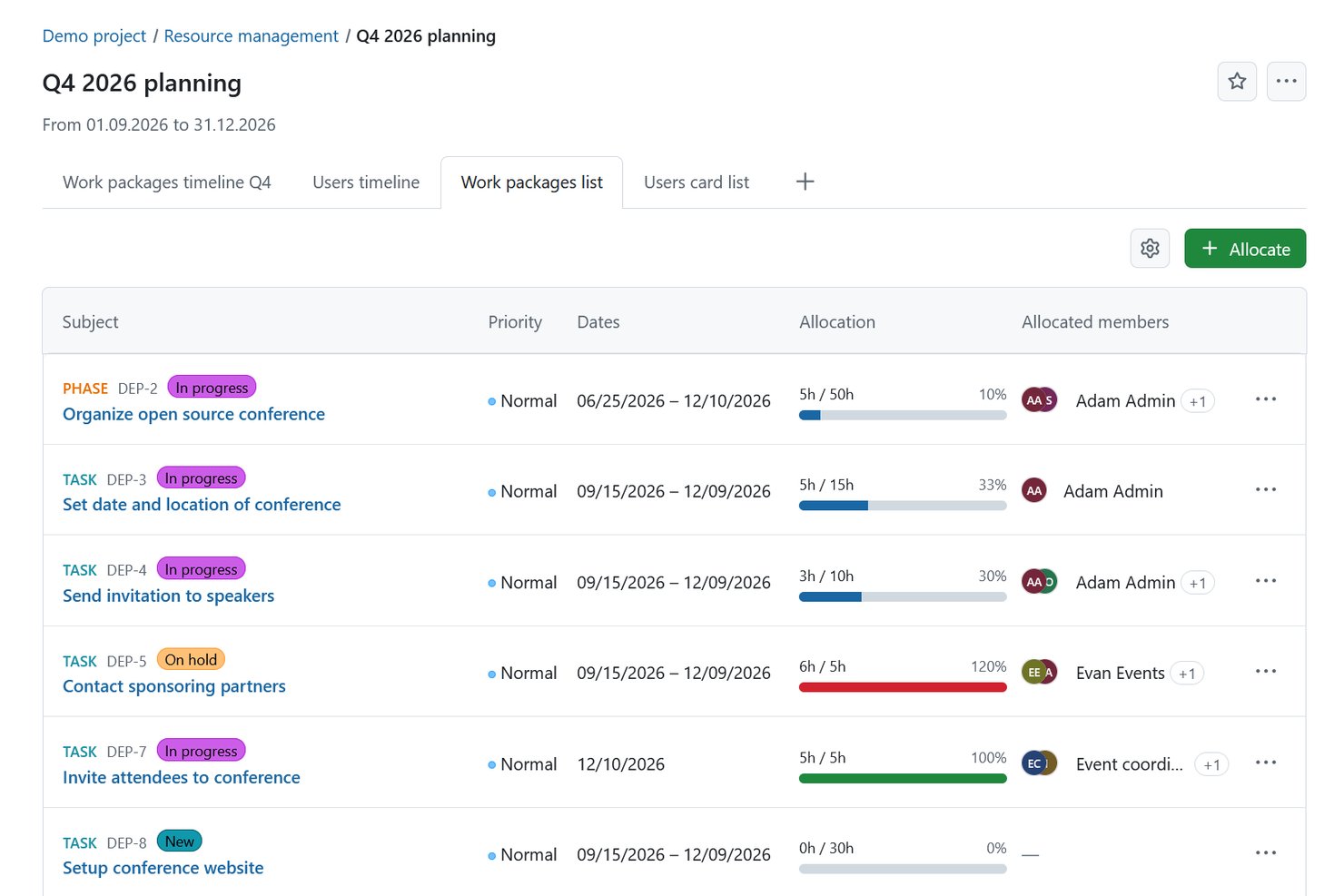Open row actions for Setup conference website
Viewport: 1344px width, 896px height.
point(1266,853)
